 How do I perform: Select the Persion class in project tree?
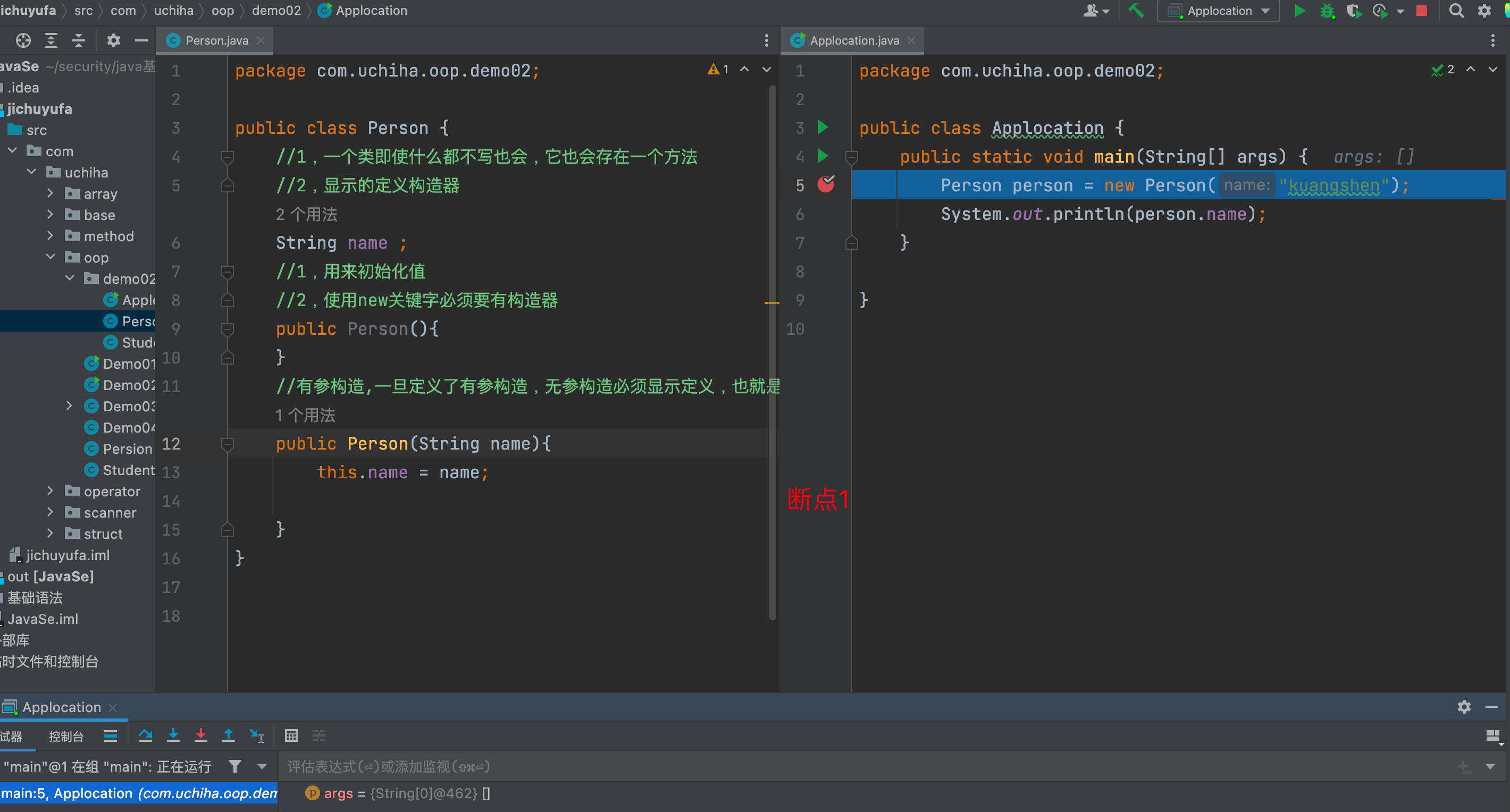[119, 449]
